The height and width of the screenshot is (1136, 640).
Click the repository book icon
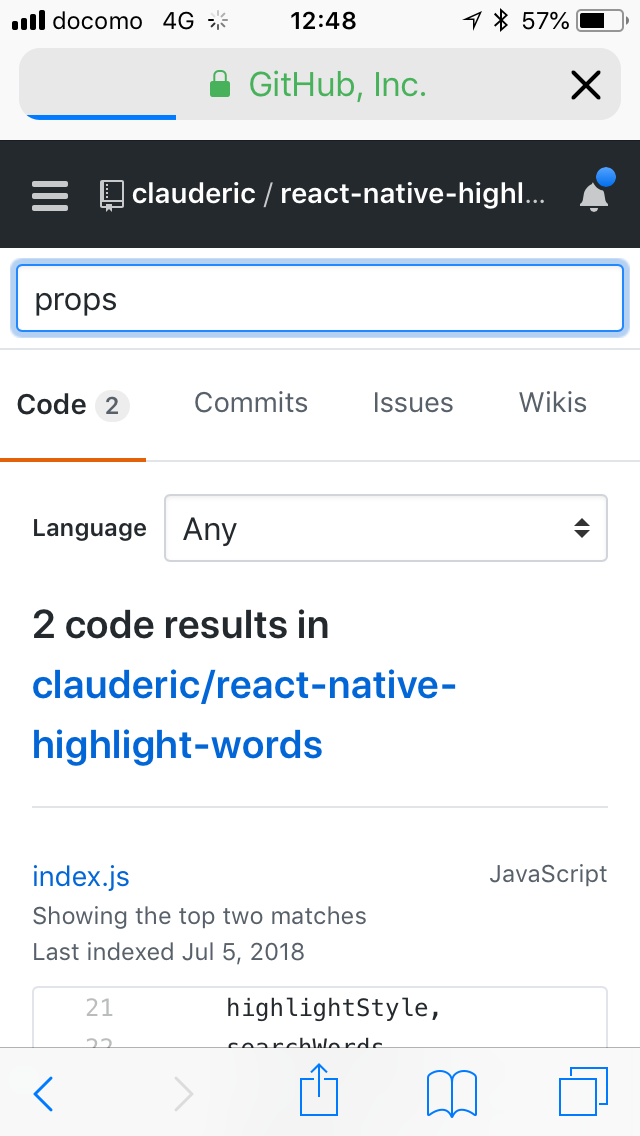[111, 194]
